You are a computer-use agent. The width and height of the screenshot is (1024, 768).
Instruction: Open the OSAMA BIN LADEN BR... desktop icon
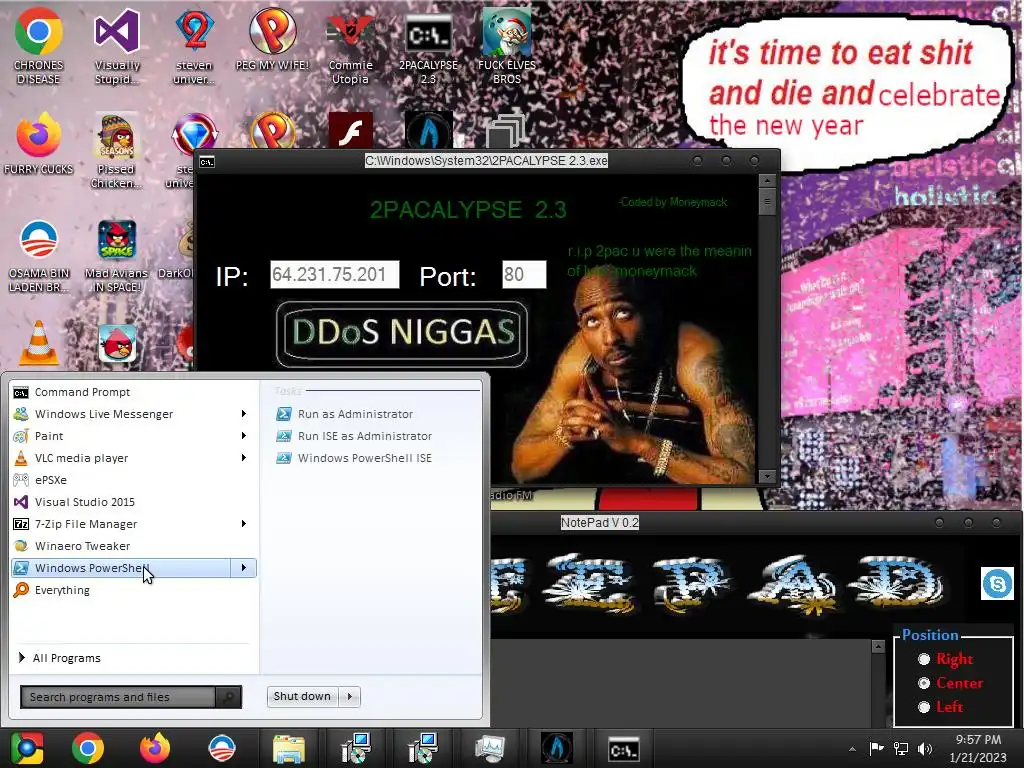(x=39, y=255)
